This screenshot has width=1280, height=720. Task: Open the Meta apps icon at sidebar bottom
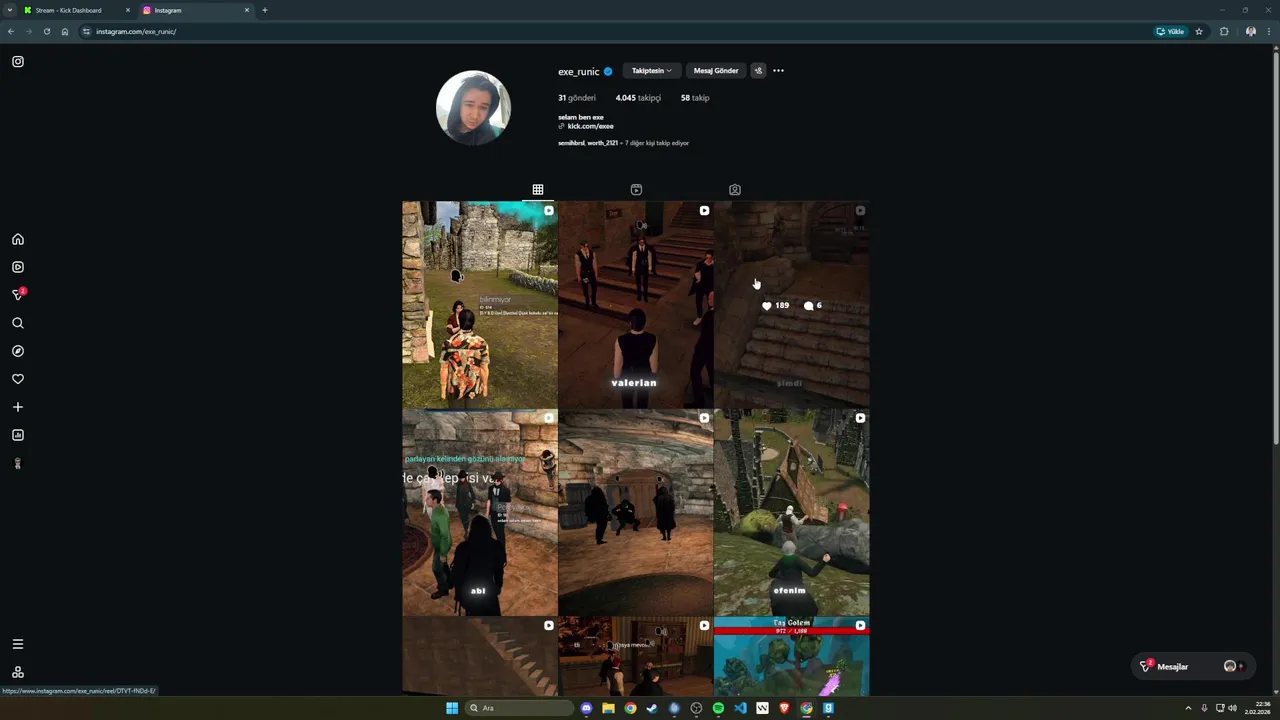point(18,672)
